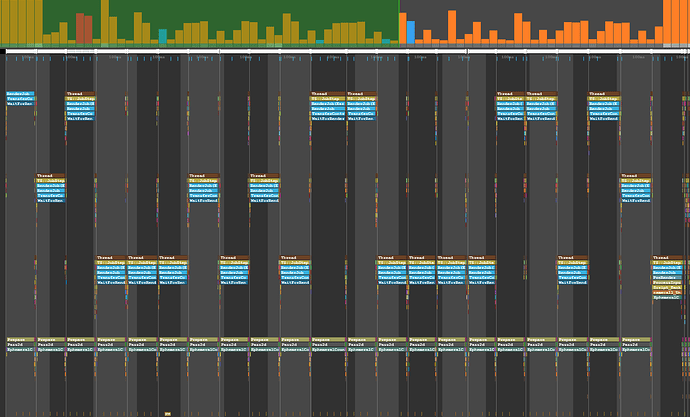Image resolution: width=690 pixels, height=417 pixels.
Task: Select the orange camera zone block
Action: click(x=667, y=292)
